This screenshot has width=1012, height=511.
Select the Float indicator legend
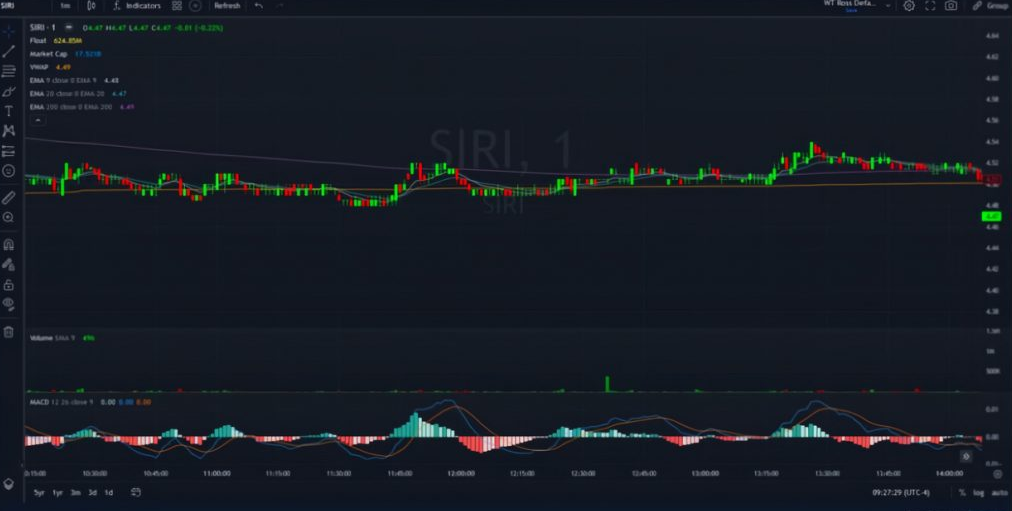tap(38, 41)
